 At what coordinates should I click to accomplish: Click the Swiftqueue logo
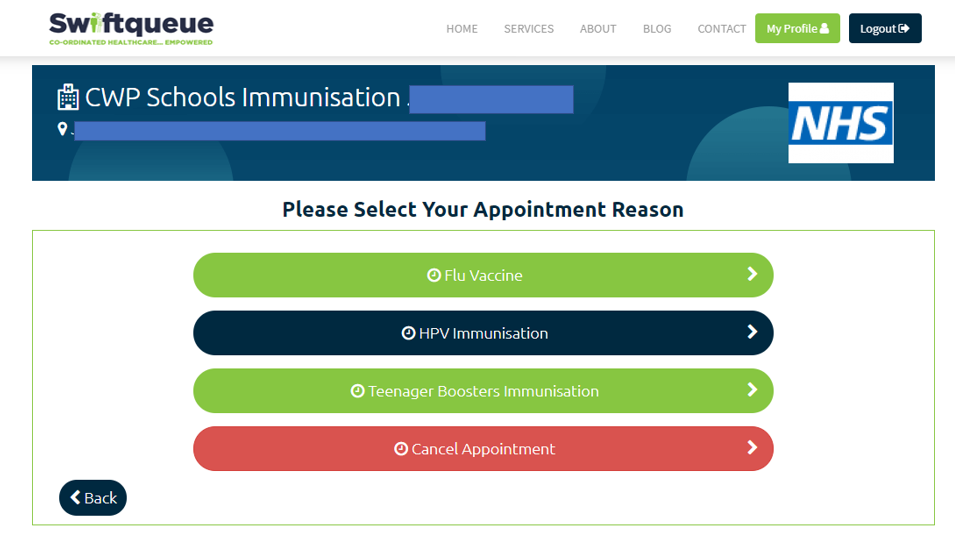[x=131, y=29]
